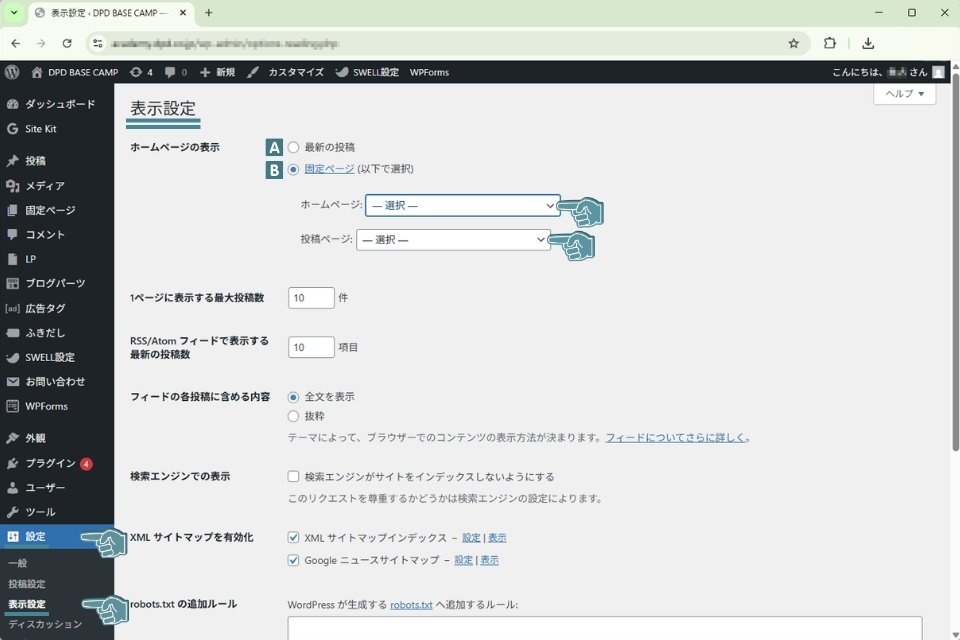
Task: Click the robots.txt link
Action: (411, 605)
